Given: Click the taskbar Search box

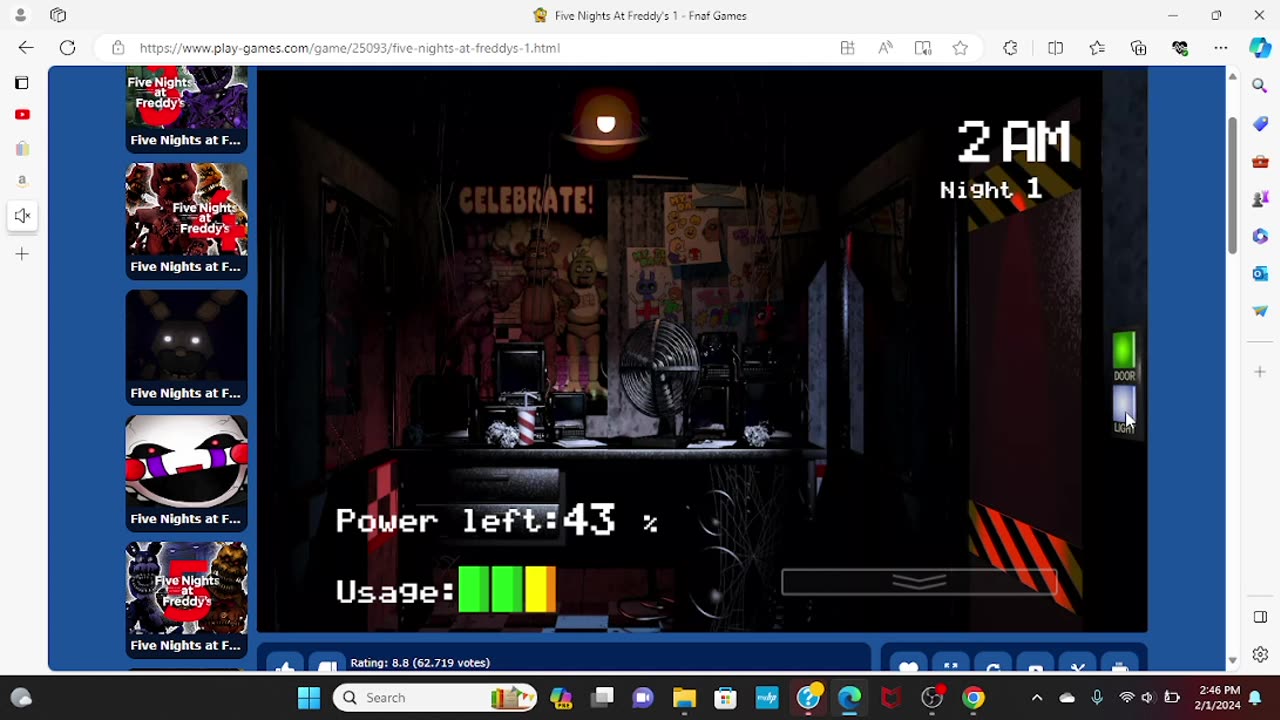Looking at the screenshot, I should click(435, 698).
